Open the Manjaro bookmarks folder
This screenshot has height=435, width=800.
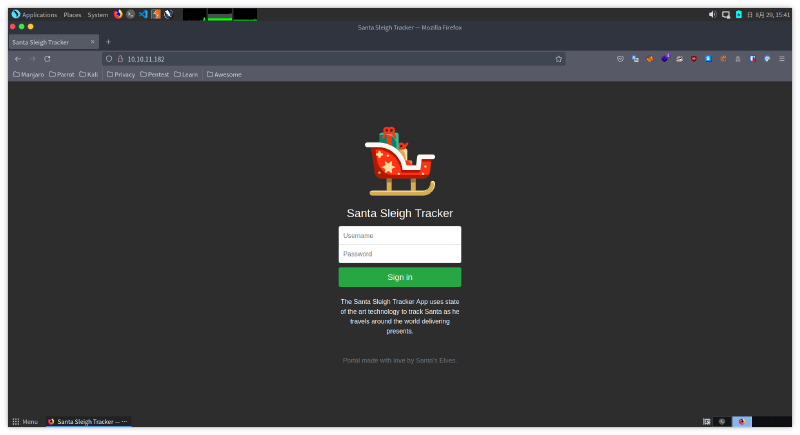point(29,74)
